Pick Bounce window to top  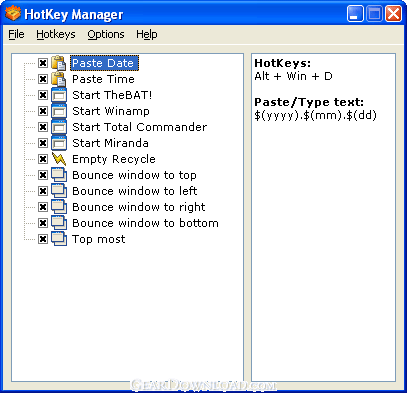point(134,175)
